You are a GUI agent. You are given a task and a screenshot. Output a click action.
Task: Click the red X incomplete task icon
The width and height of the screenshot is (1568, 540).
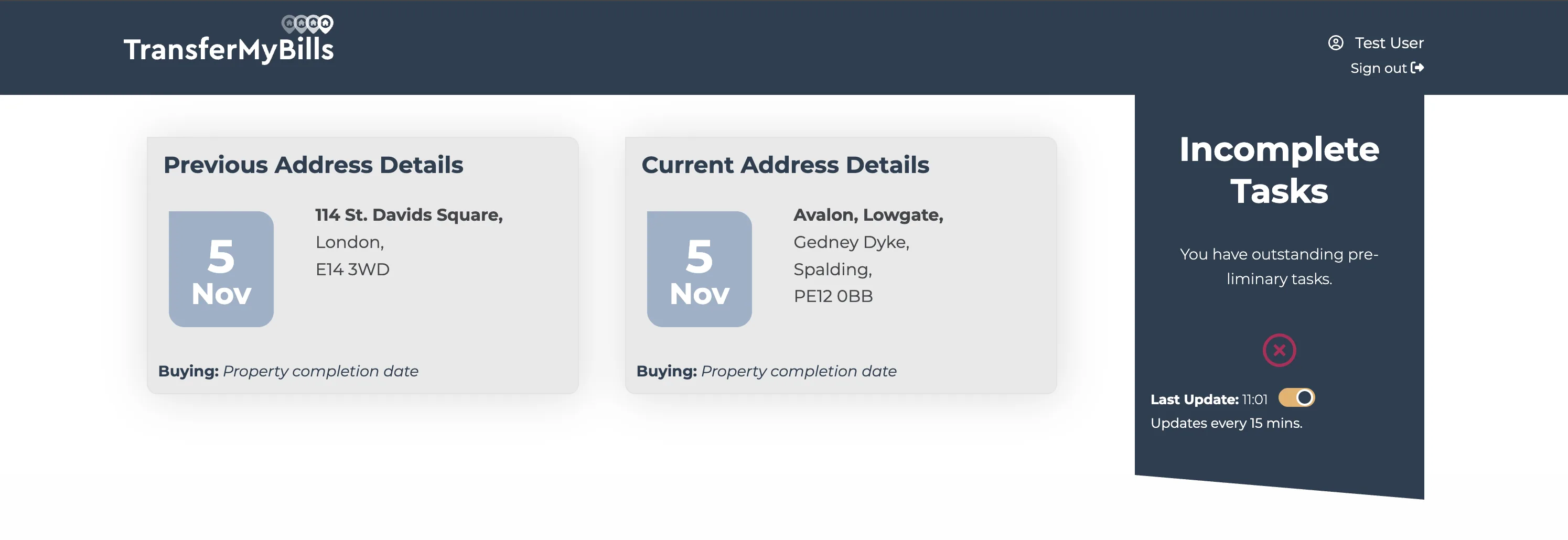pyautogui.click(x=1279, y=350)
